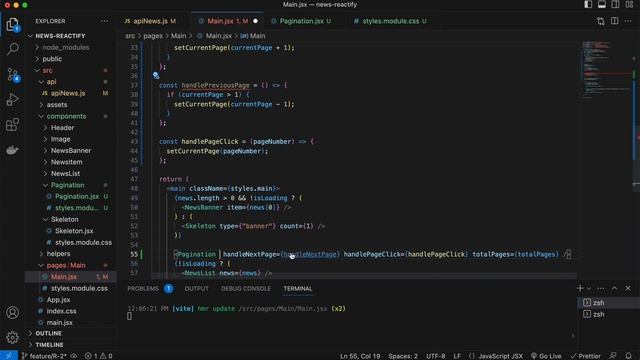Open Run and Debug view icon
The width and height of the screenshot is (640, 360).
tap(12, 100)
